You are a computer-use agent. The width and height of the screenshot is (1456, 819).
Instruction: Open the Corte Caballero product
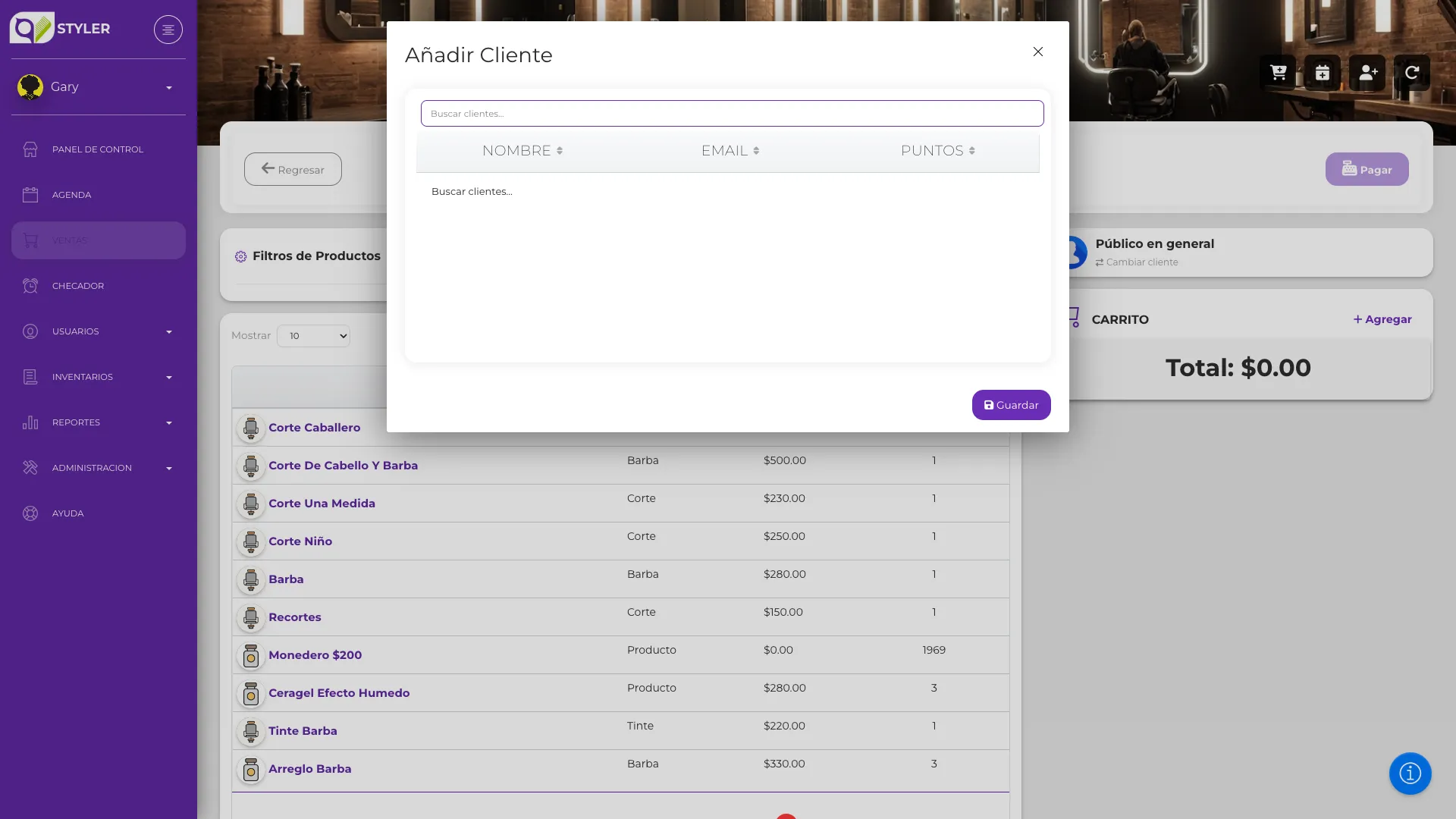point(315,428)
